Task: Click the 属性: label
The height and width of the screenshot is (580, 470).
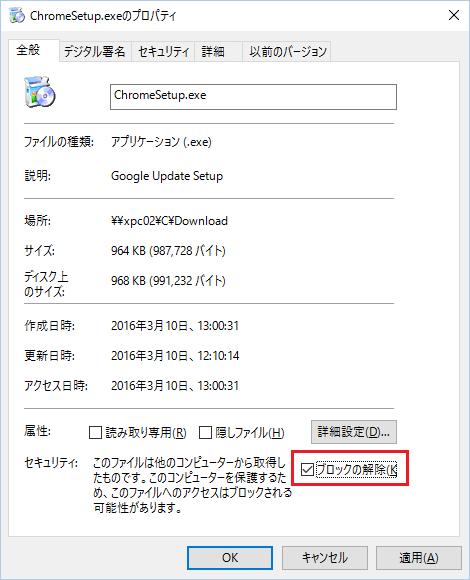Action: pyautogui.click(x=37, y=431)
